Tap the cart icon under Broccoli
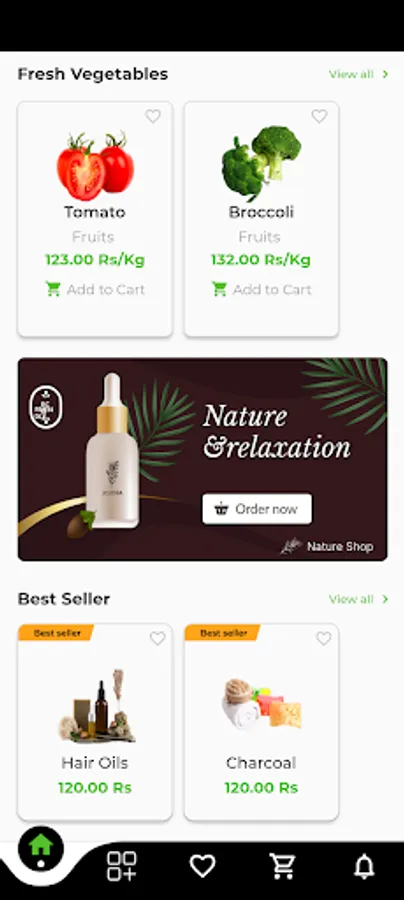404x900 pixels. (220, 289)
